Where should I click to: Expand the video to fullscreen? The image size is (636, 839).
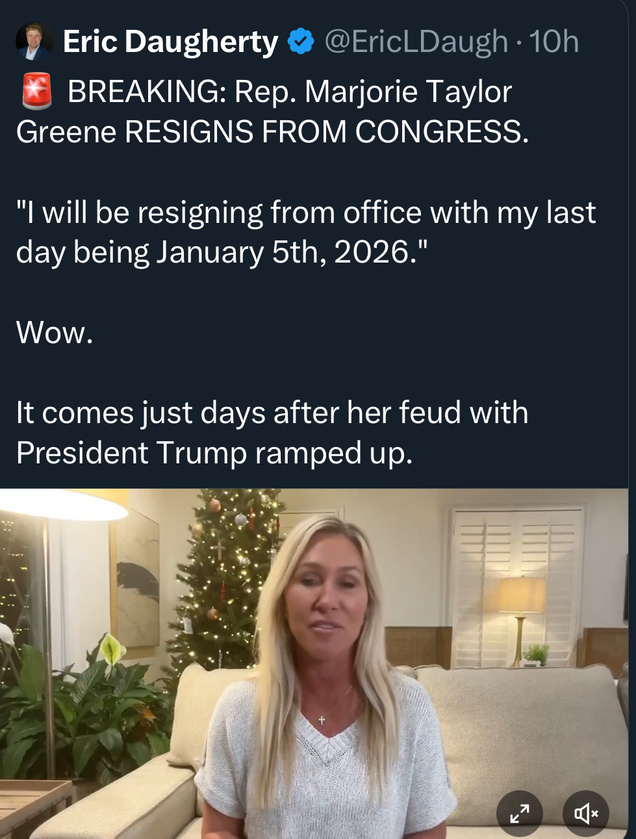[x=519, y=813]
